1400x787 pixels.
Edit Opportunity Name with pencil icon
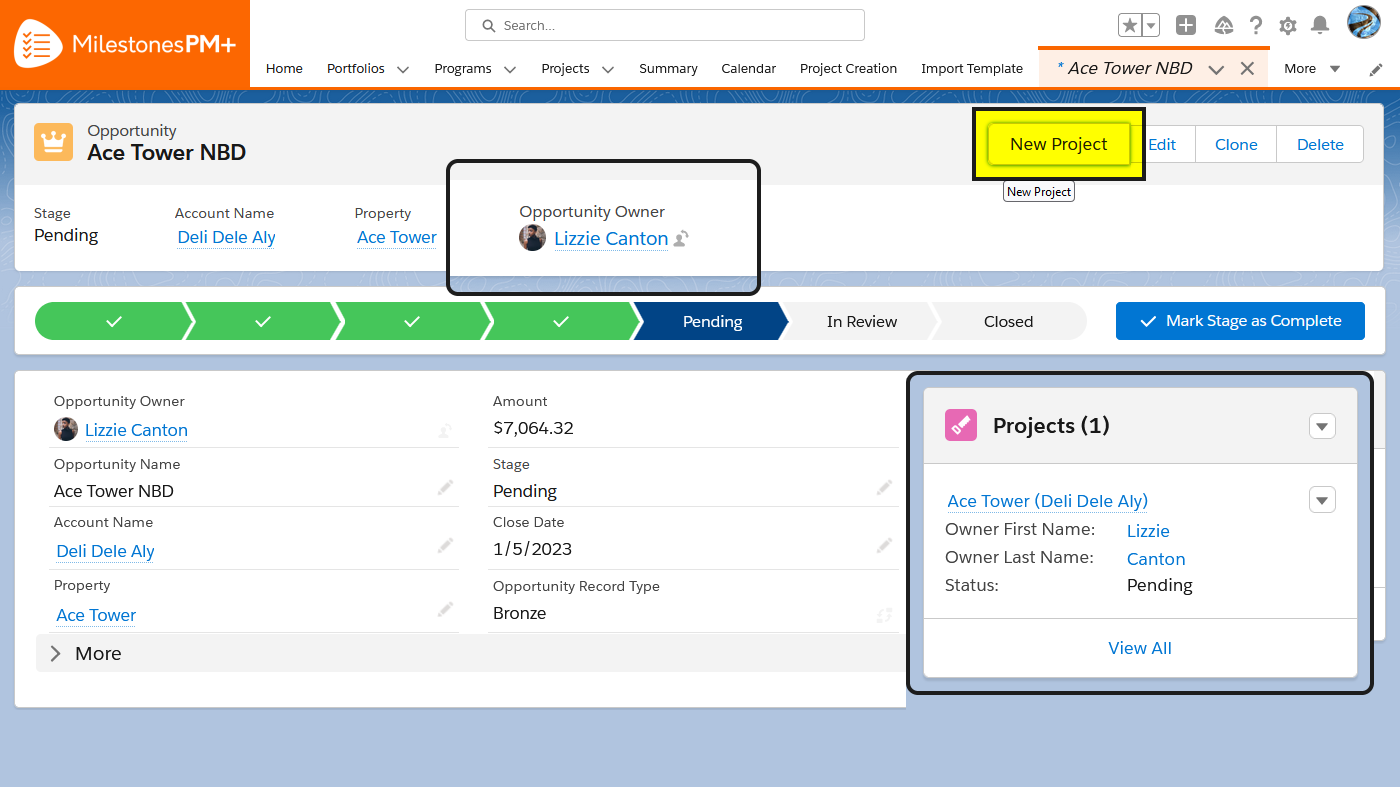(445, 488)
